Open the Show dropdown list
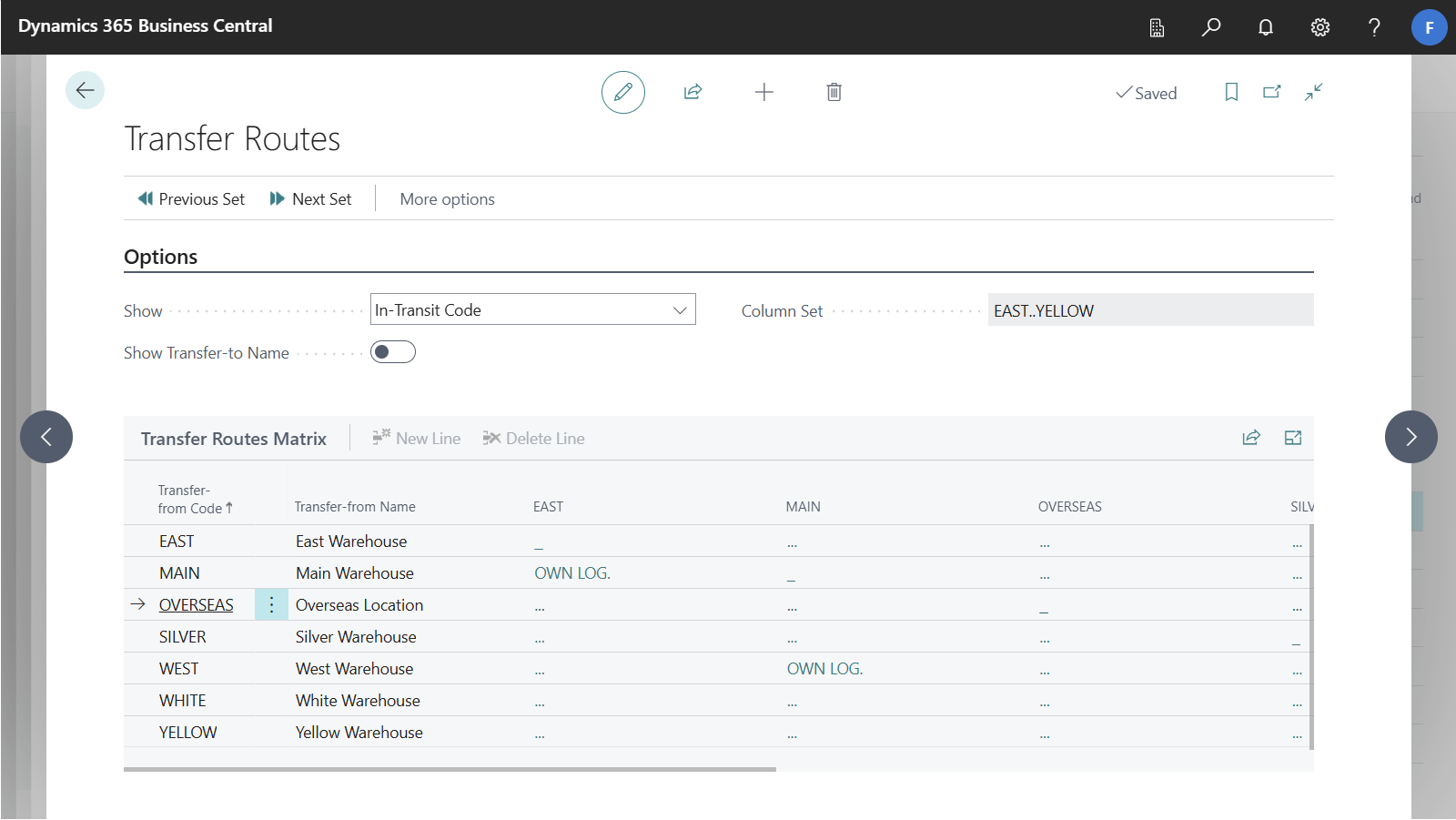The width and height of the screenshot is (1456, 820). [532, 309]
